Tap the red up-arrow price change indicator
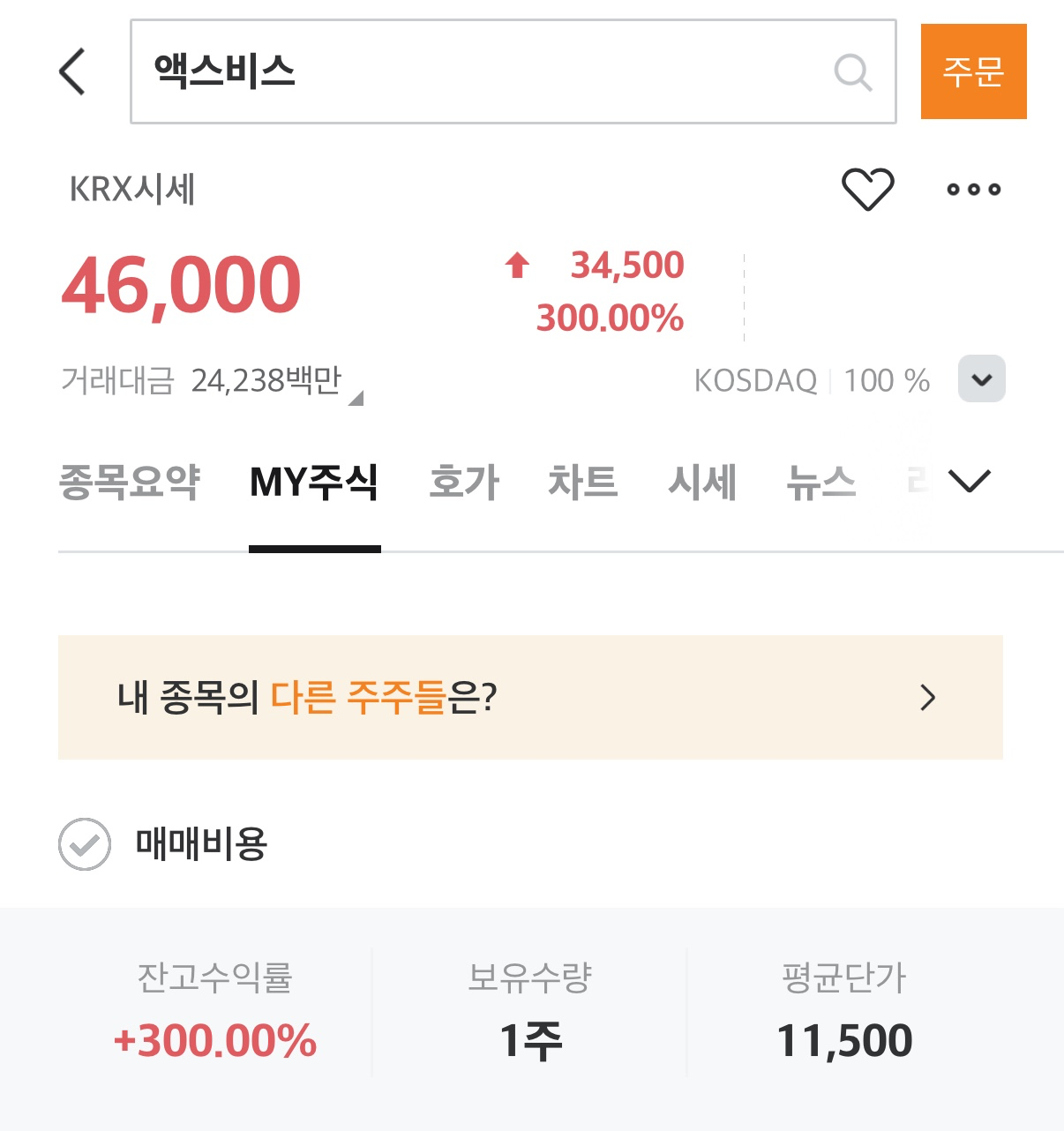This screenshot has width=1064, height=1131. click(518, 265)
